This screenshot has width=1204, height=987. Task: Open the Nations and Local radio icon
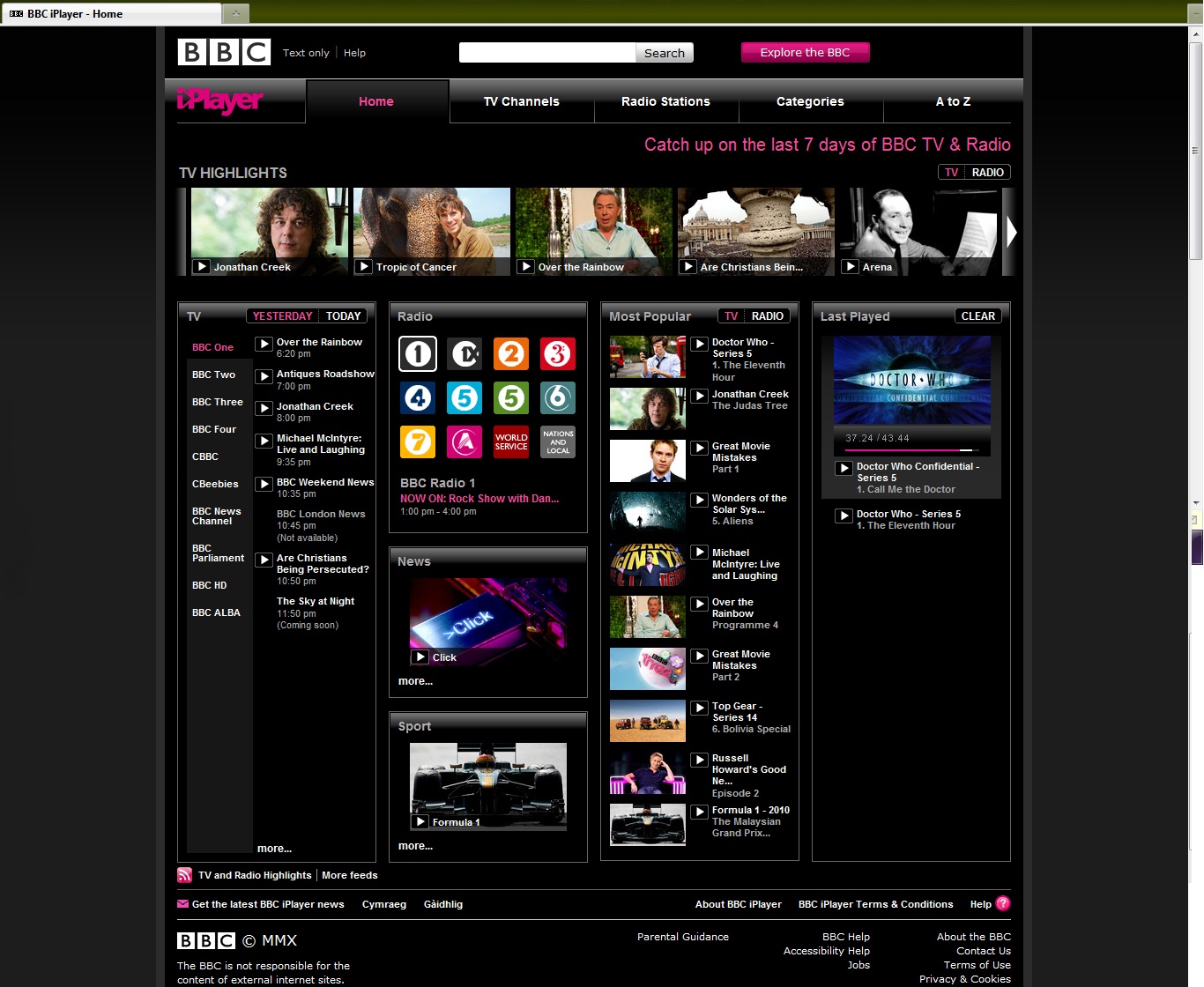[x=558, y=442]
